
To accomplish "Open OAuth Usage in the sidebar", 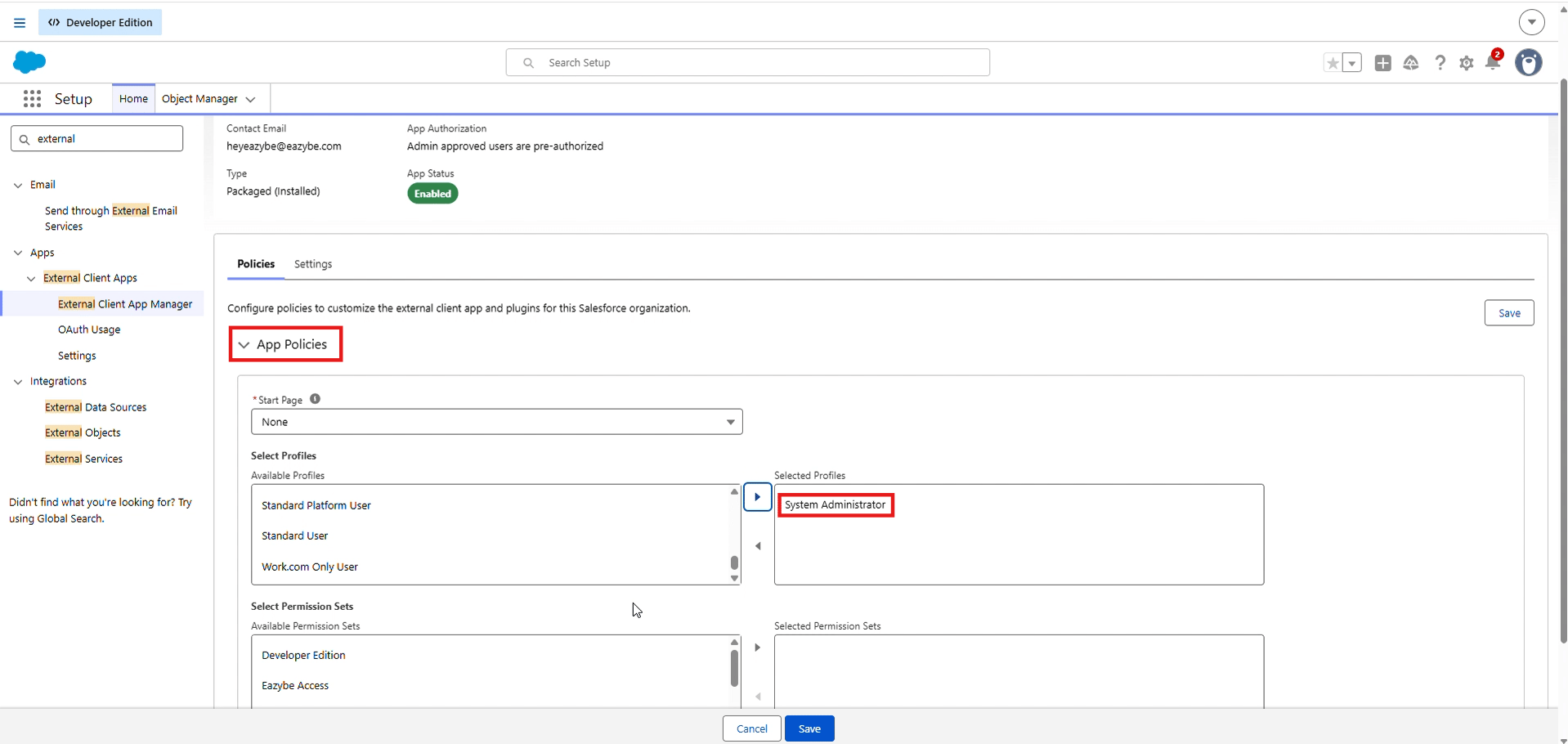I will [89, 329].
